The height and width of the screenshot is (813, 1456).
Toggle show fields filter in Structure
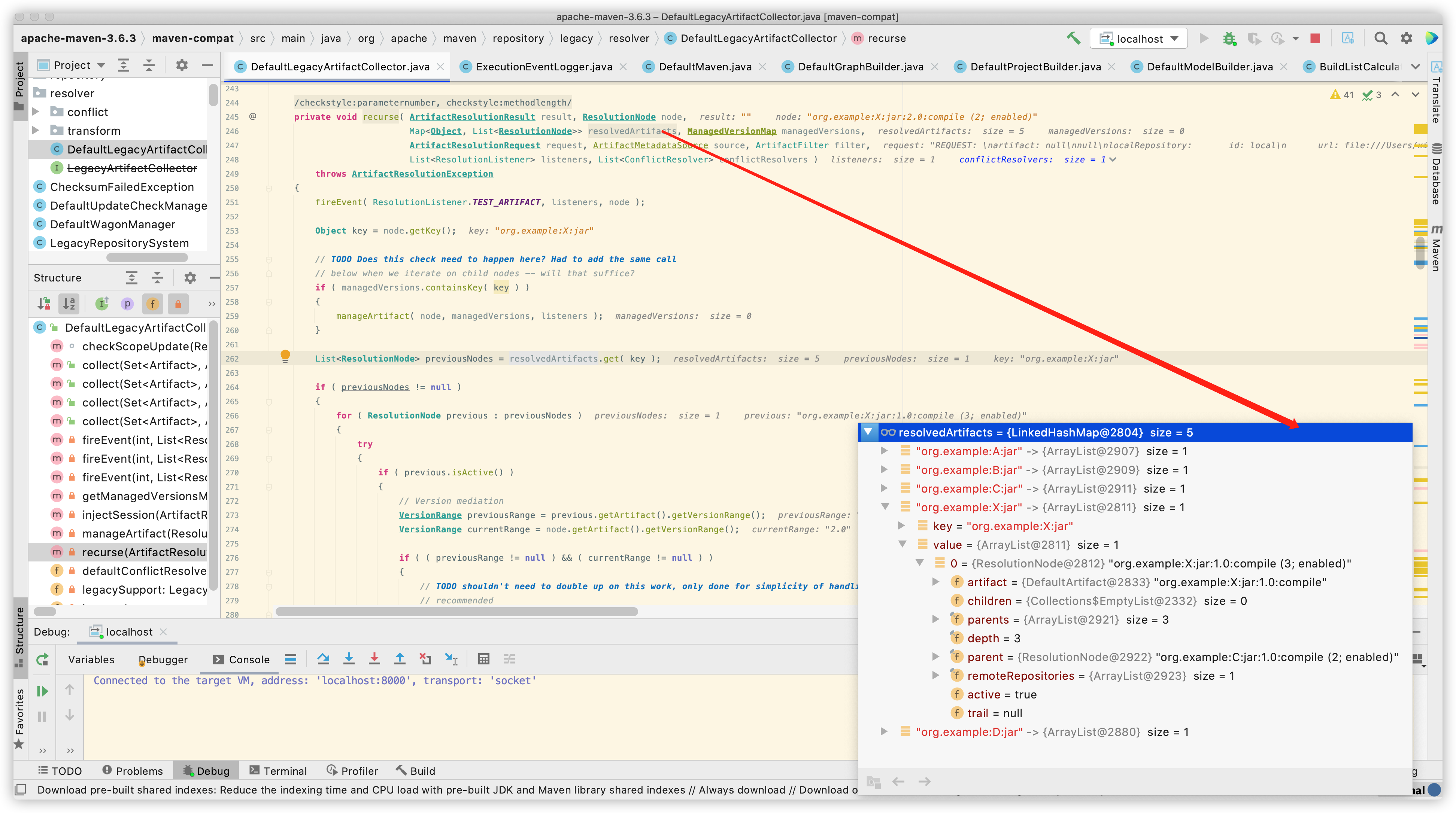point(153,304)
